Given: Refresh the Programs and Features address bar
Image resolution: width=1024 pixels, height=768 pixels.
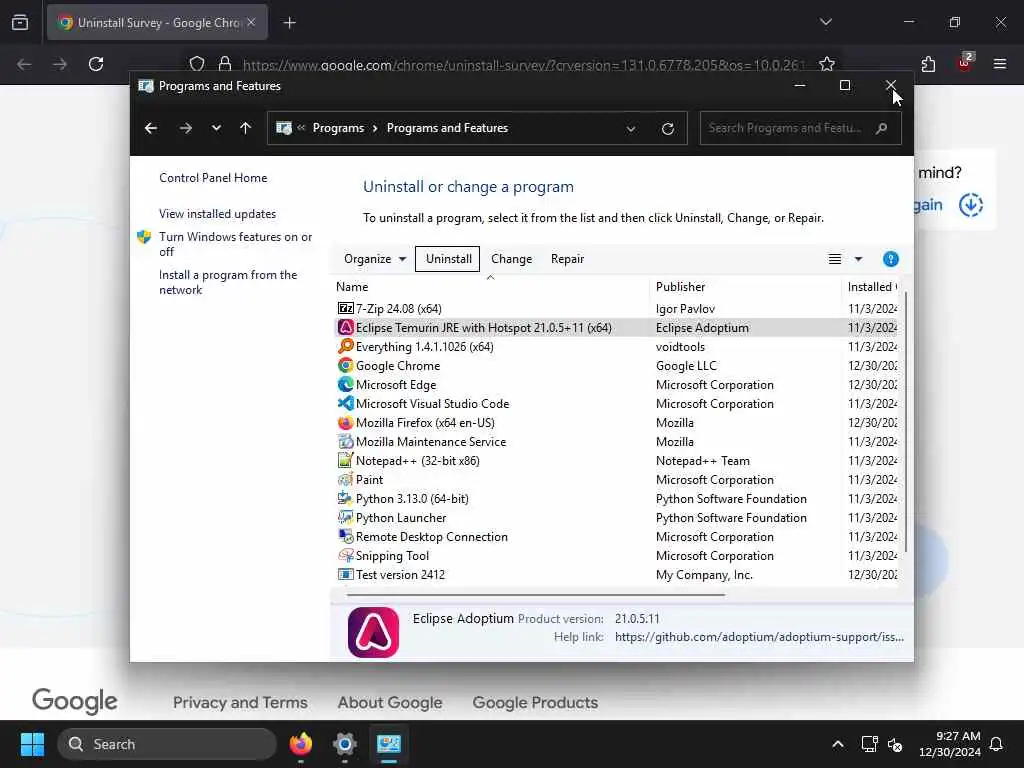Looking at the screenshot, I should click(667, 129).
